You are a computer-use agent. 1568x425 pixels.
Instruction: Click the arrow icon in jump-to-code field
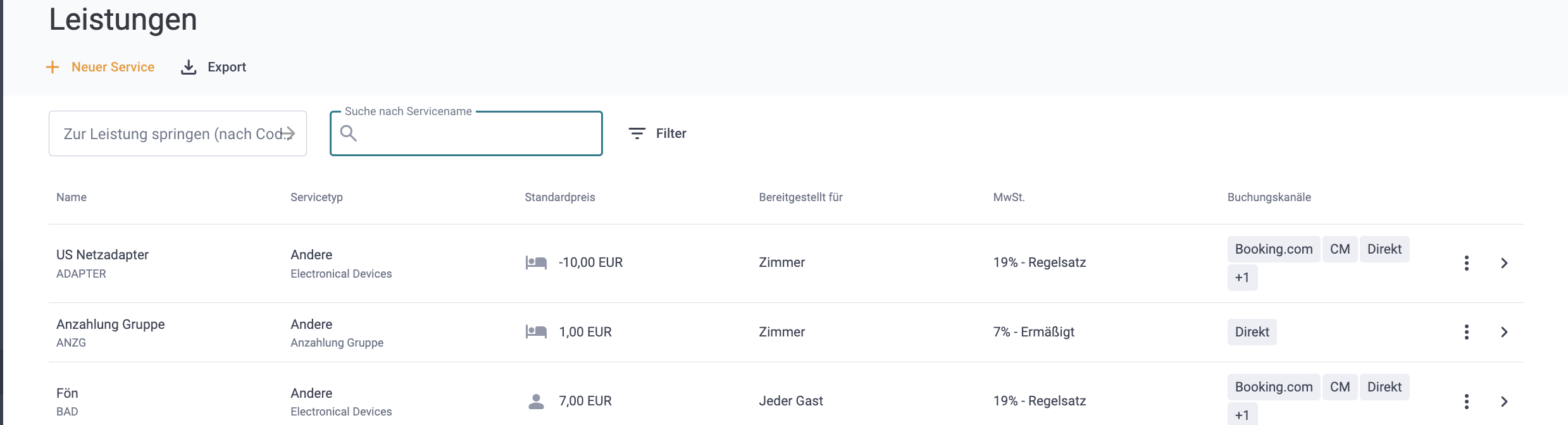pyautogui.click(x=288, y=133)
